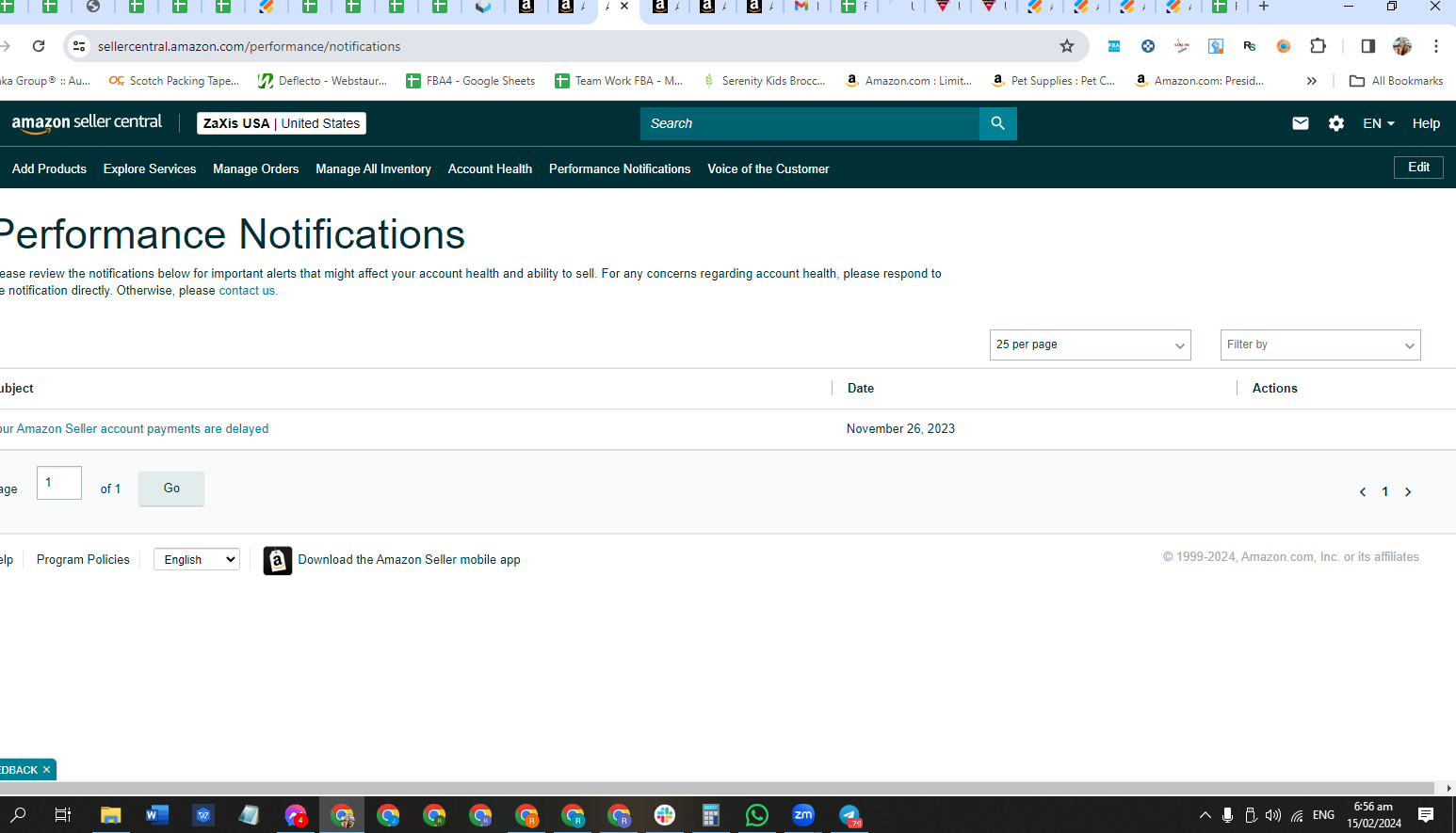The image size is (1456, 833).
Task: Open the Program Policies link
Action: coord(83,560)
